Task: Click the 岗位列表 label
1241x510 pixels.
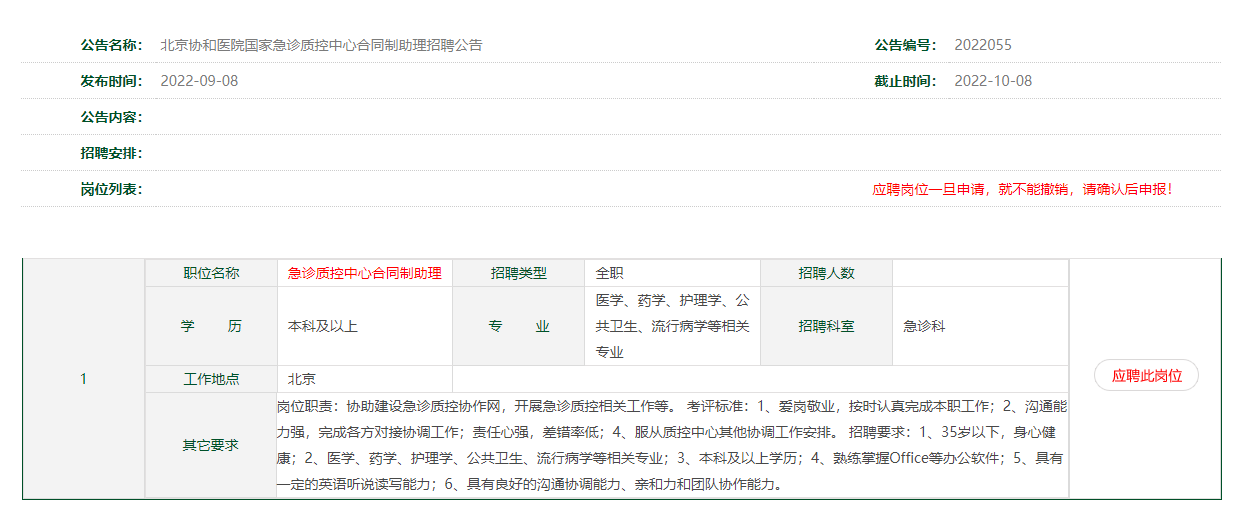Action: [x=111, y=189]
